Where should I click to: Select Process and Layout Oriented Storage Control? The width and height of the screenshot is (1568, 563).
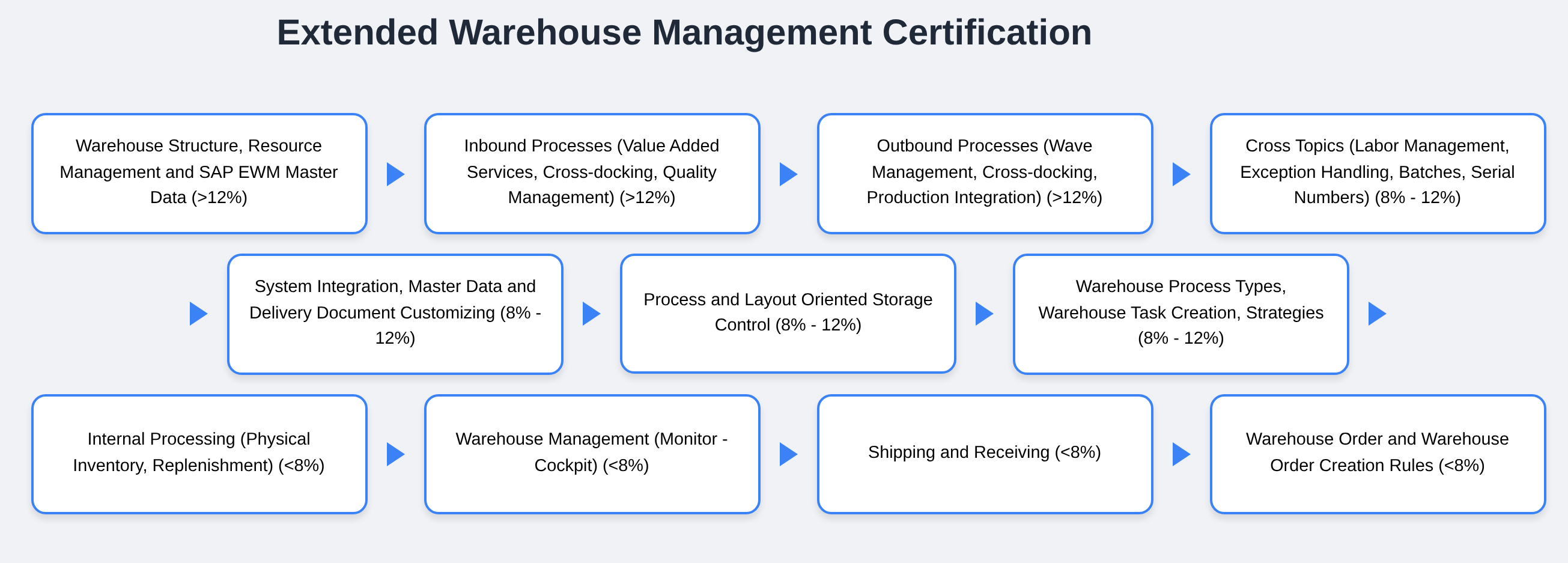(x=788, y=313)
